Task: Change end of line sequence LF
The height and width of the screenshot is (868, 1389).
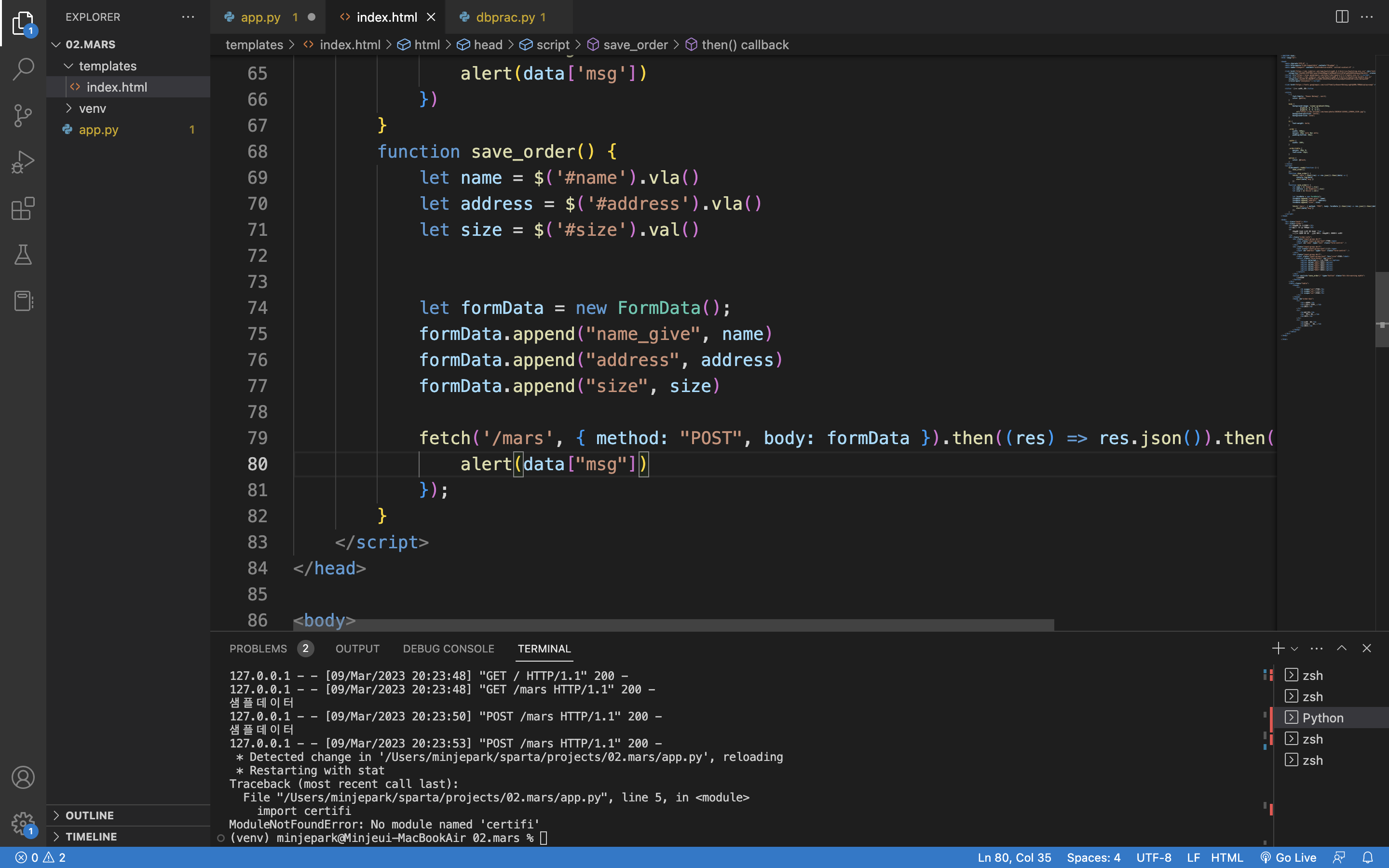Action: (1193, 858)
